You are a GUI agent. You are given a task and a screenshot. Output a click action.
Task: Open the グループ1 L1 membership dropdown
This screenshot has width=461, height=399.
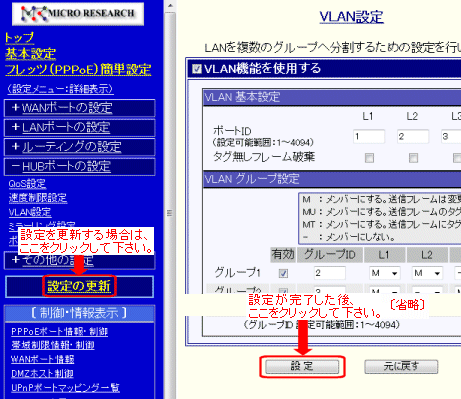coord(384,273)
